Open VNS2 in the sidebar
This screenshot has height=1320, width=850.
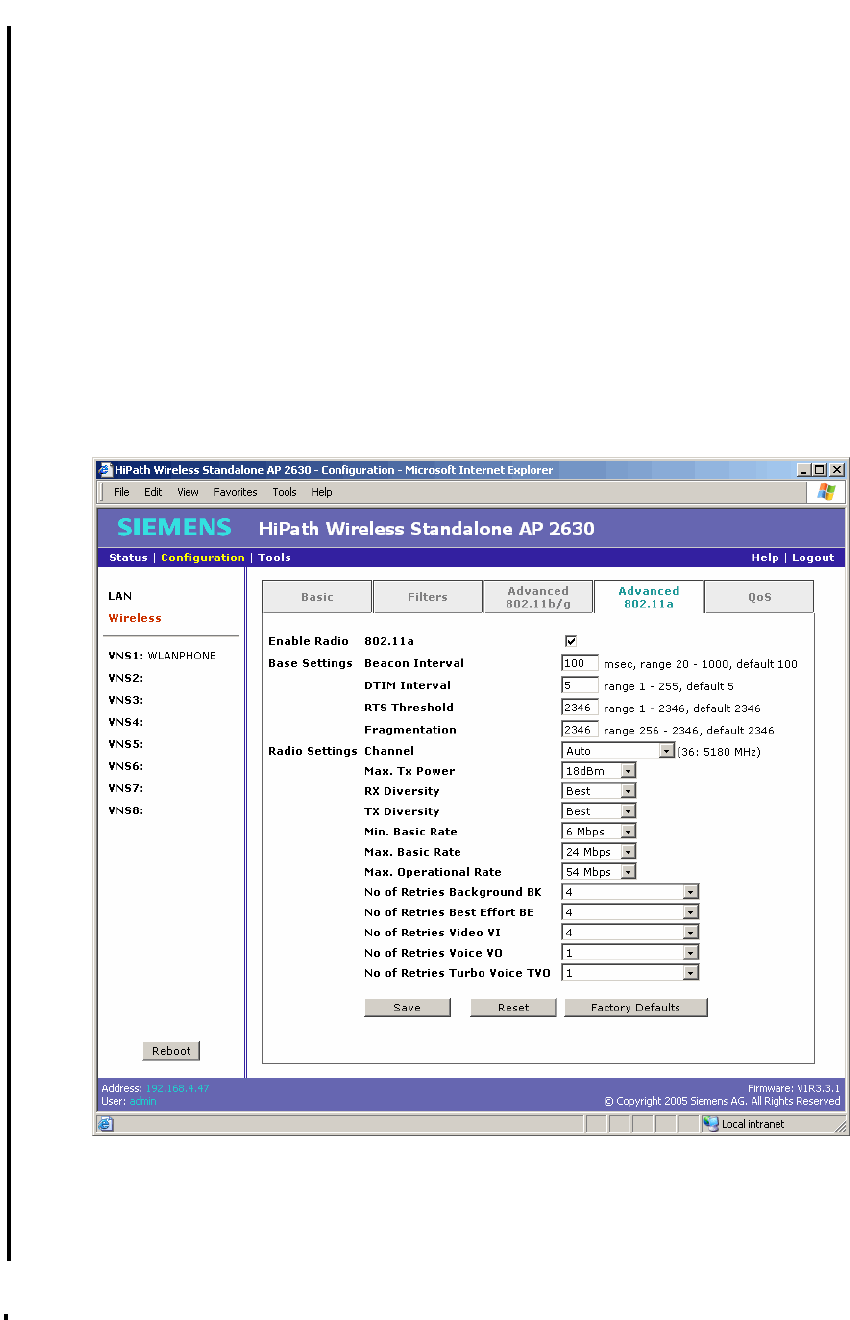126,678
